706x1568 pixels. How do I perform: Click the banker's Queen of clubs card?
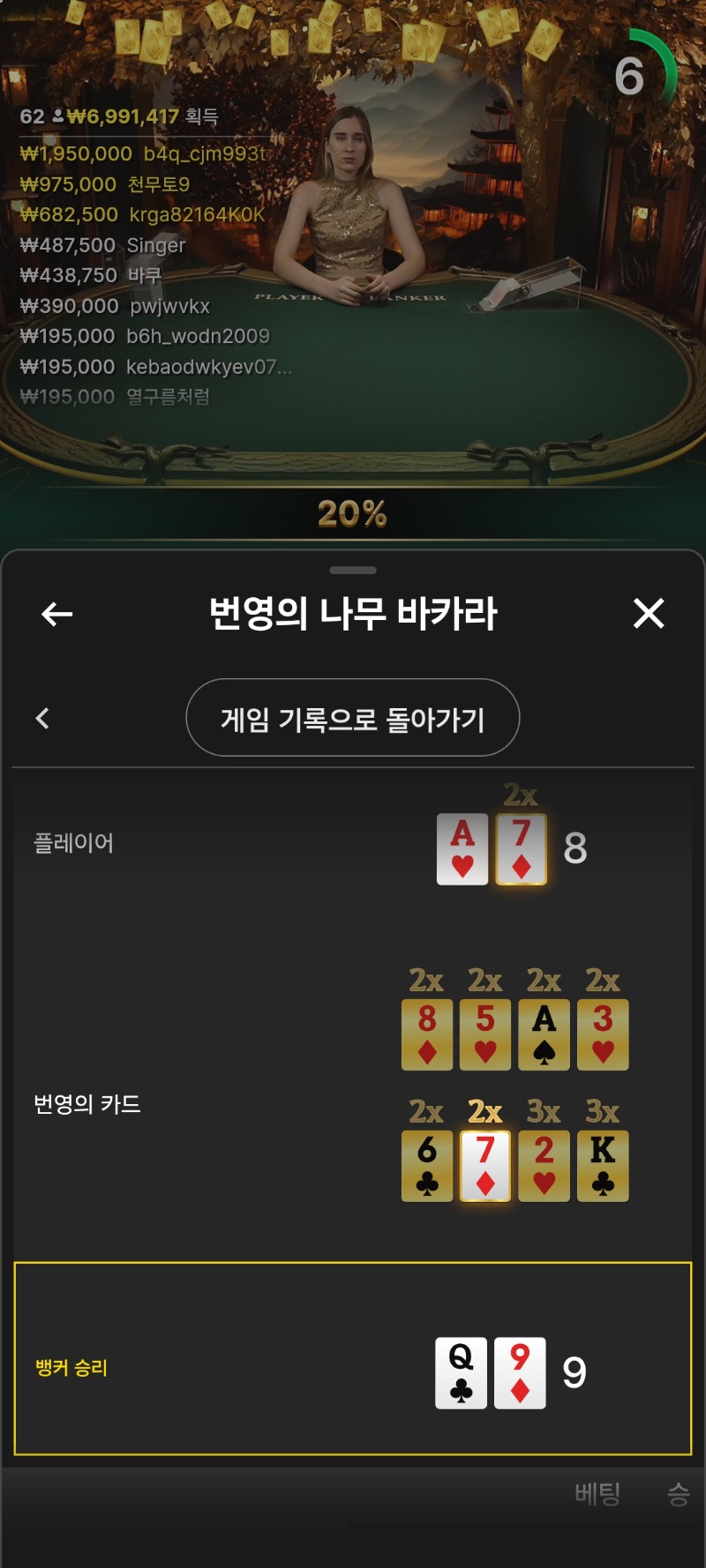coord(462,1373)
